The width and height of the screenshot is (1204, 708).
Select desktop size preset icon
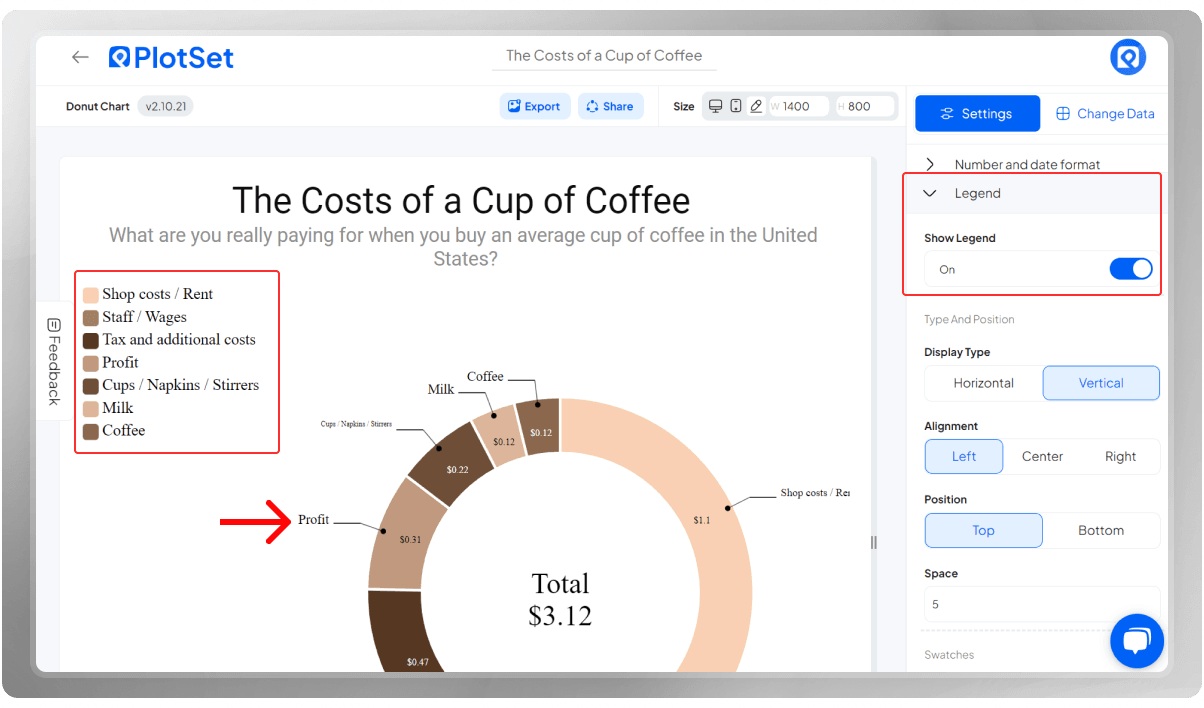tap(715, 106)
